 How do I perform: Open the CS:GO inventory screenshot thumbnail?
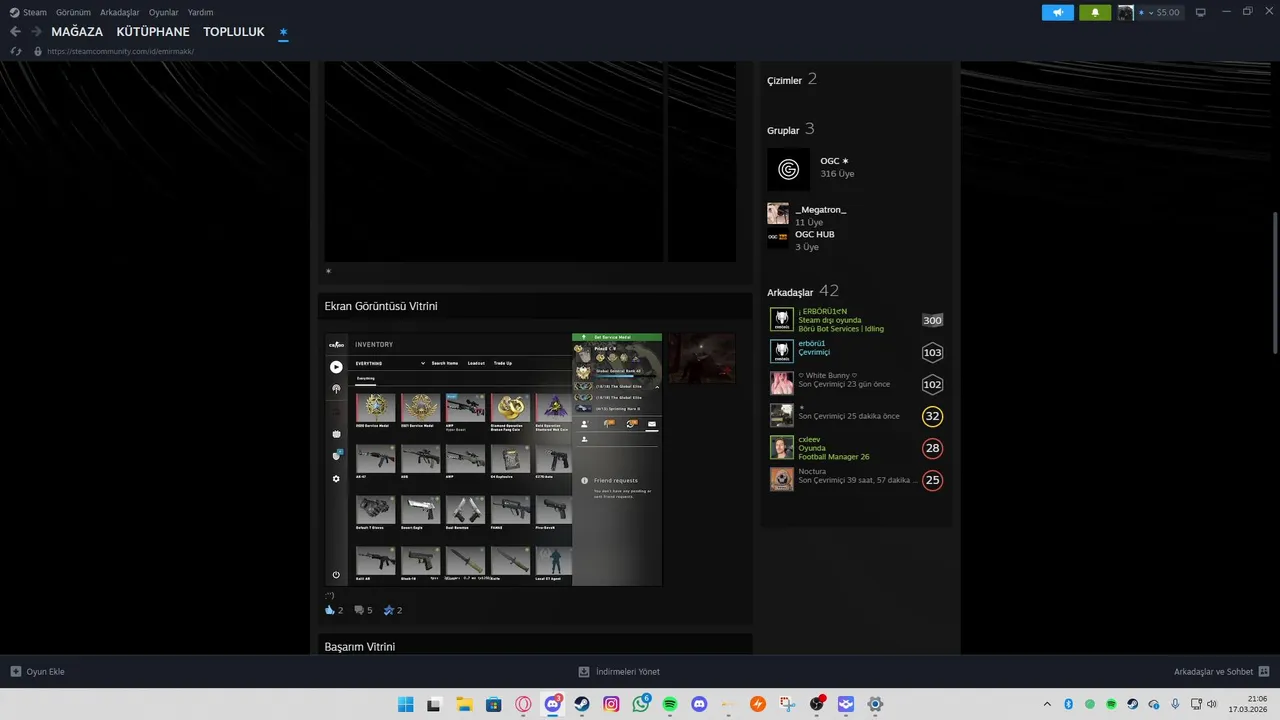point(493,459)
